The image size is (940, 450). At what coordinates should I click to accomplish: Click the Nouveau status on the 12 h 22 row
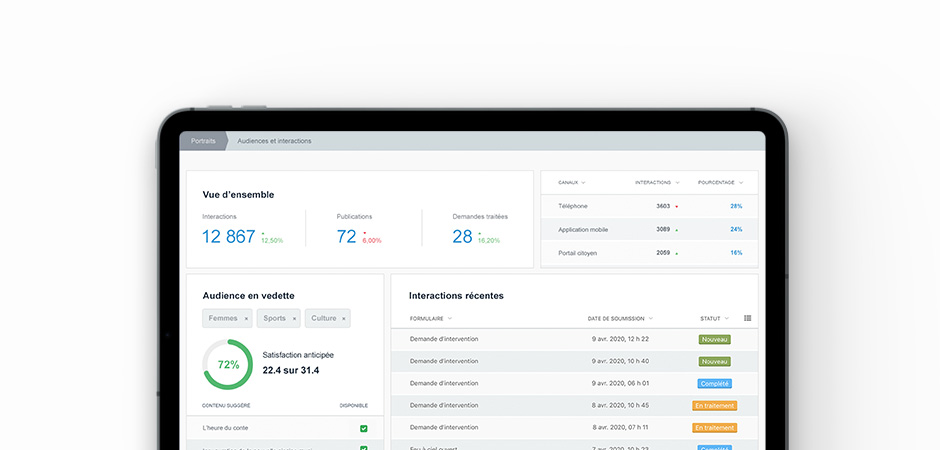715,339
